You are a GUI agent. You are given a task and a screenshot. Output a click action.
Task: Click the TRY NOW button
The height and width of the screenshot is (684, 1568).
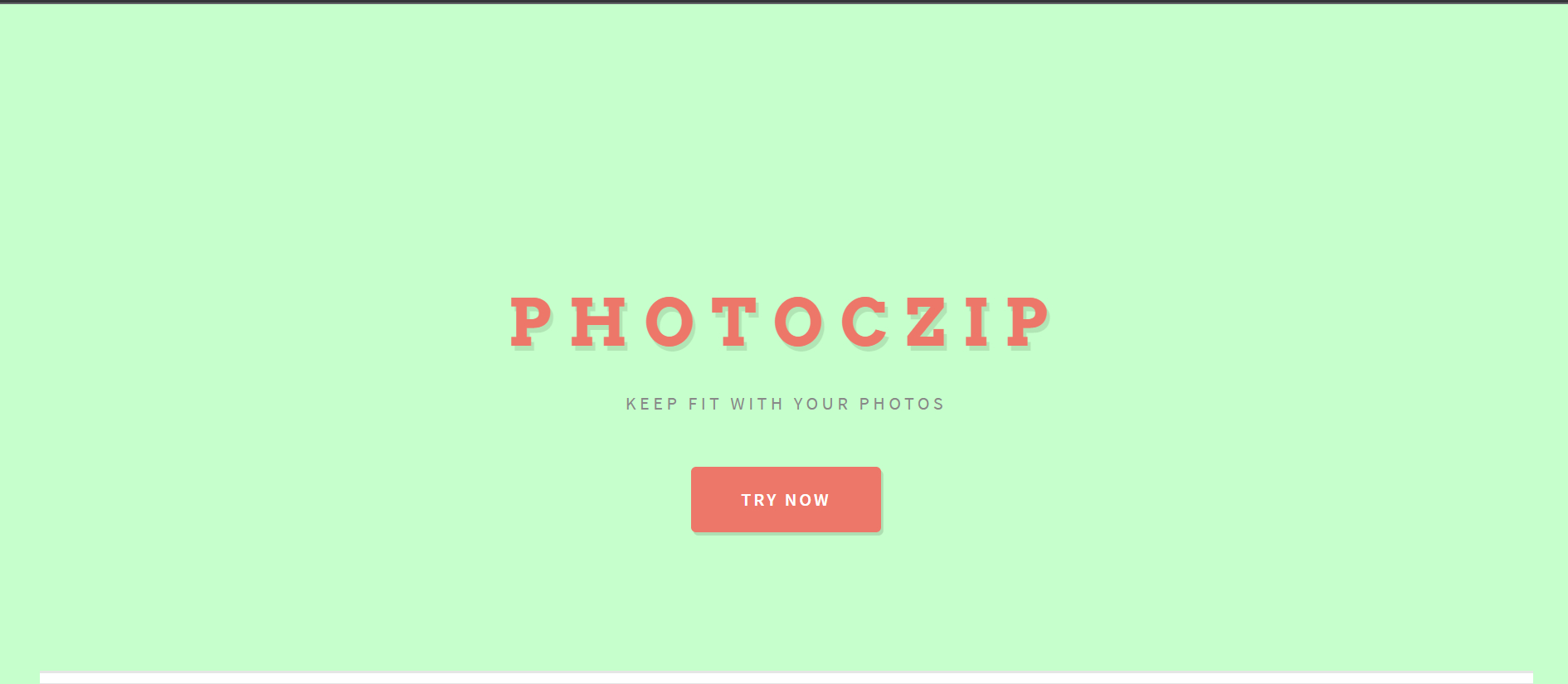coord(786,499)
